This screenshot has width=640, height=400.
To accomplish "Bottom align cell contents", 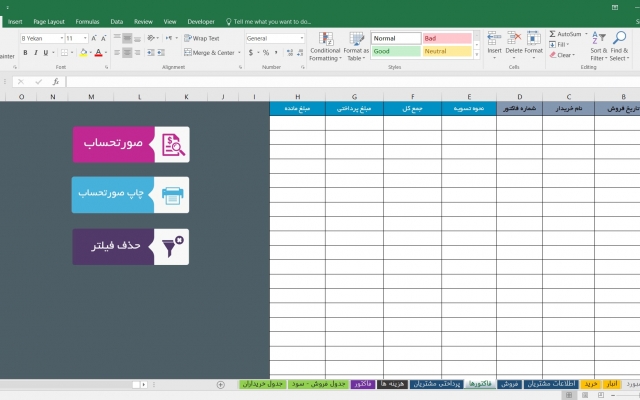I will (x=138, y=38).
